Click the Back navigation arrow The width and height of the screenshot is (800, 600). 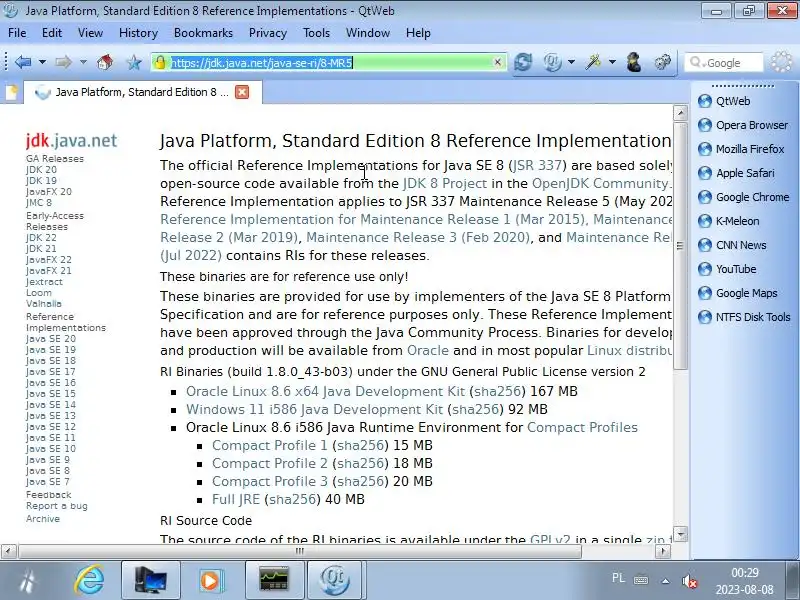click(23, 62)
